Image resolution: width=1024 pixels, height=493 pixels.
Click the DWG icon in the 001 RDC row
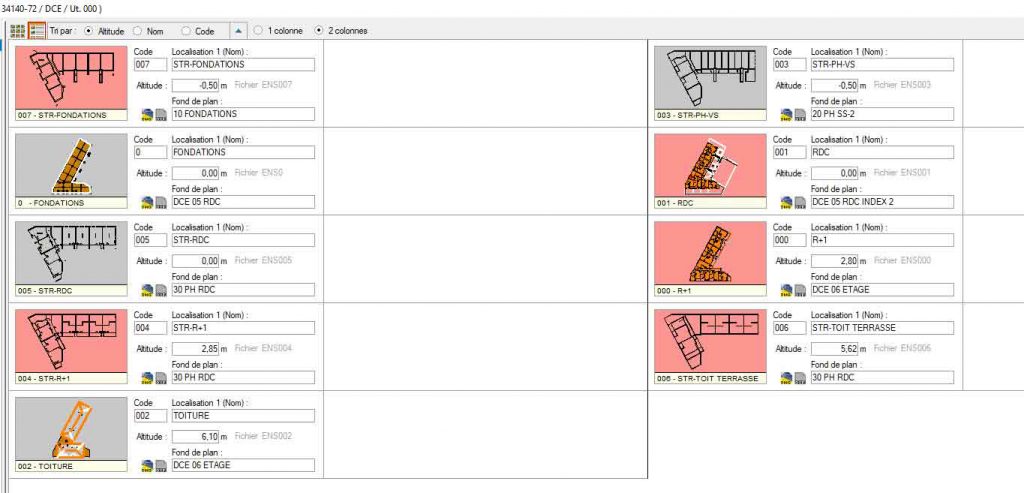[785, 202]
